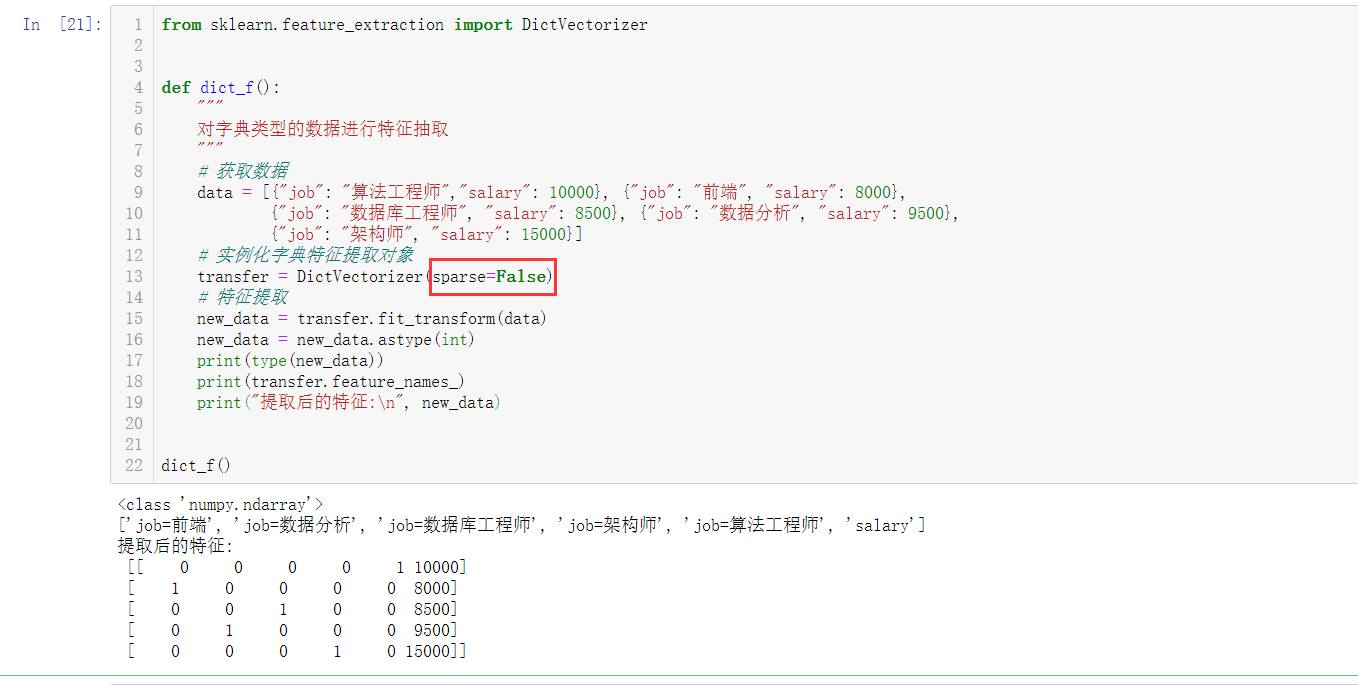Click the new_data.astype(int) code

click(x=385, y=339)
